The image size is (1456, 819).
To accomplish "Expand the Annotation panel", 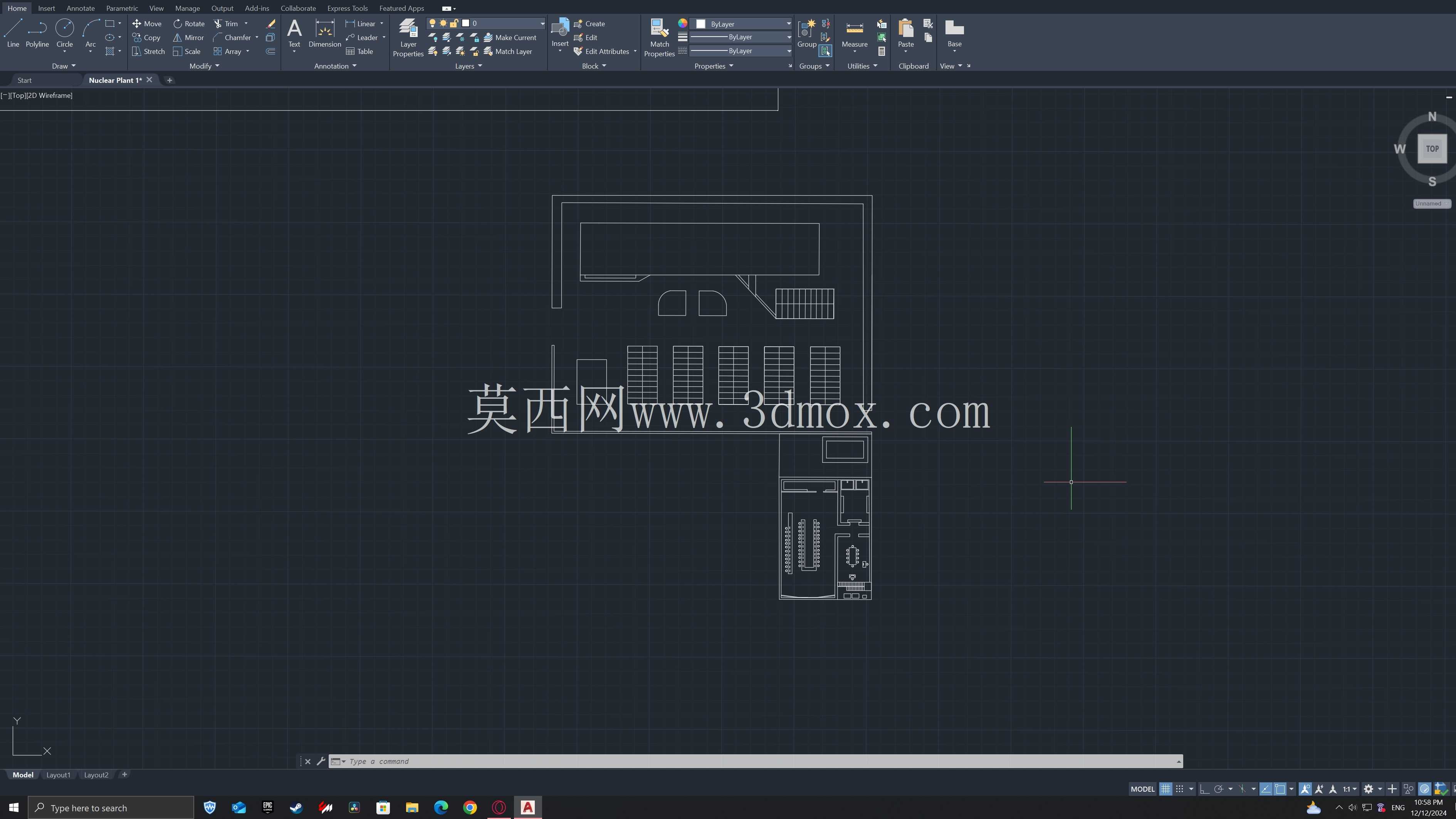I will click(x=335, y=66).
